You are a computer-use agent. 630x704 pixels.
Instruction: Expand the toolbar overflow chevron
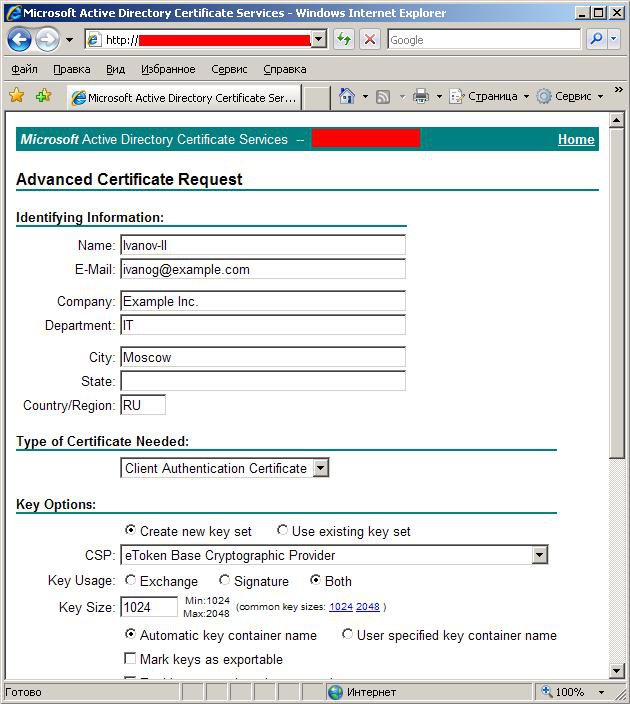coord(618,89)
